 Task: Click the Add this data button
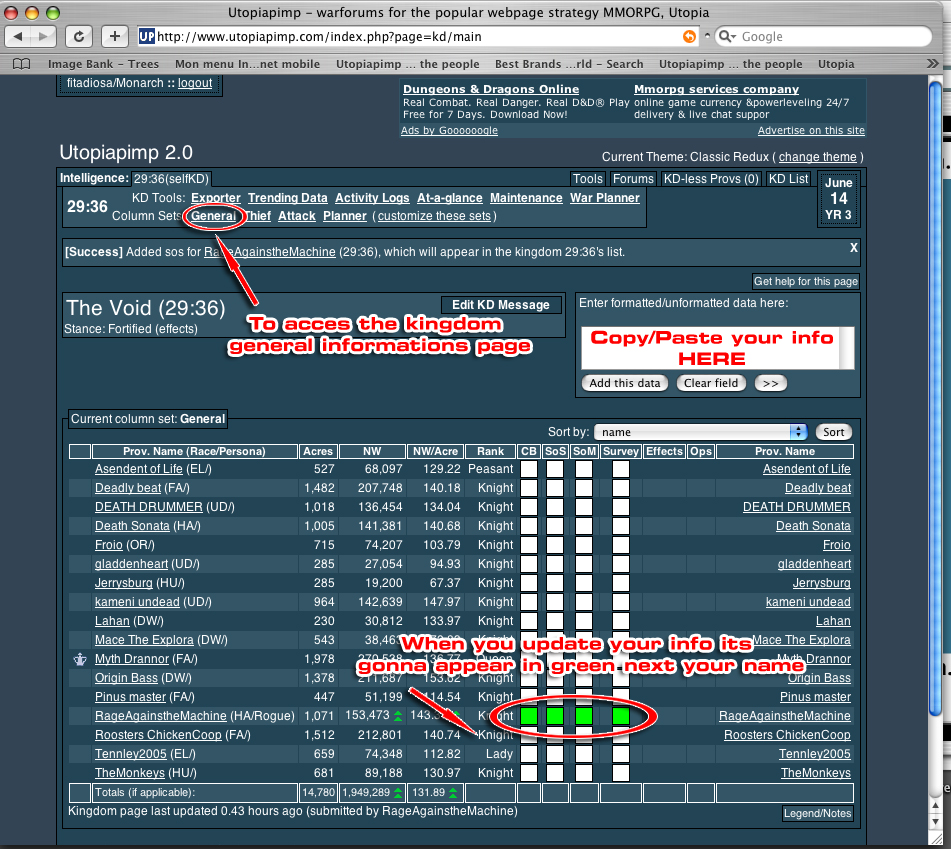point(625,383)
